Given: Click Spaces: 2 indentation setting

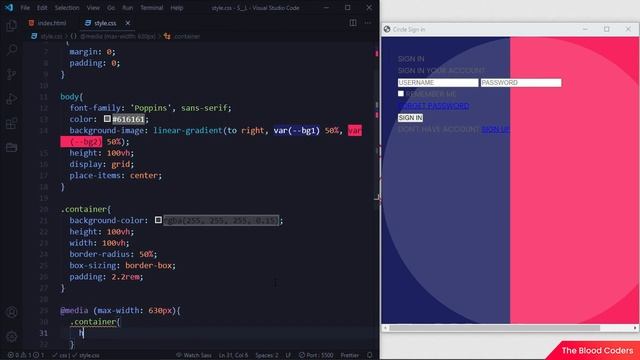Looking at the screenshot, I should pyautogui.click(x=267, y=355).
